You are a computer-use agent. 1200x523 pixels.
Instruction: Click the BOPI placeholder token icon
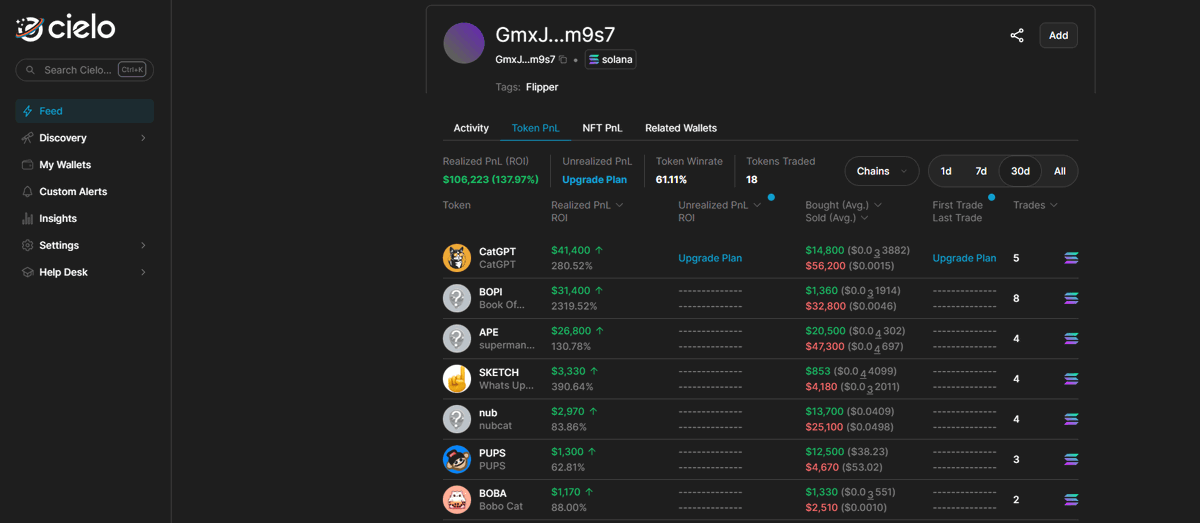(457, 298)
